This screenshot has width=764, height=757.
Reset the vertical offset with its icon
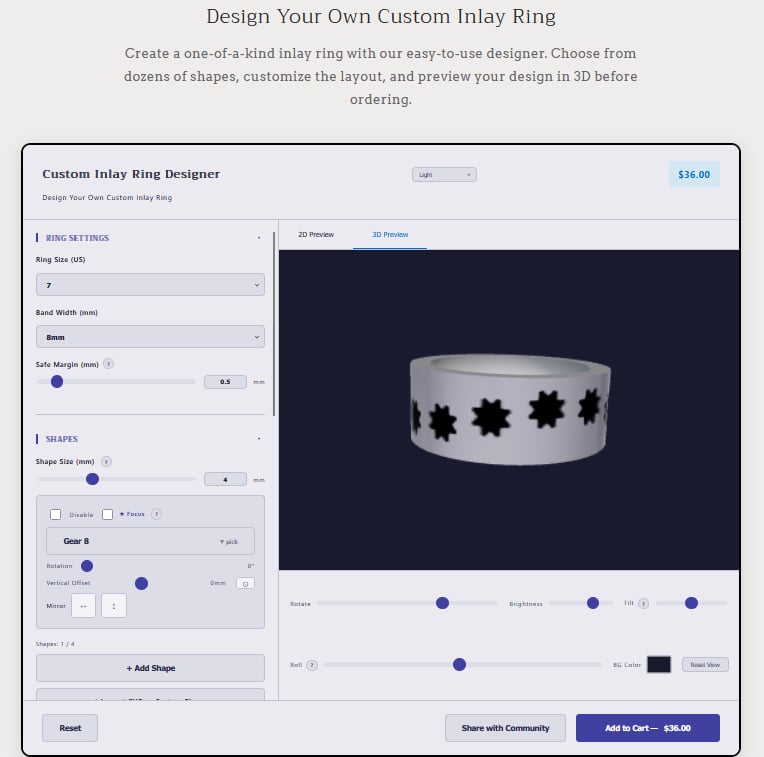click(x=245, y=583)
